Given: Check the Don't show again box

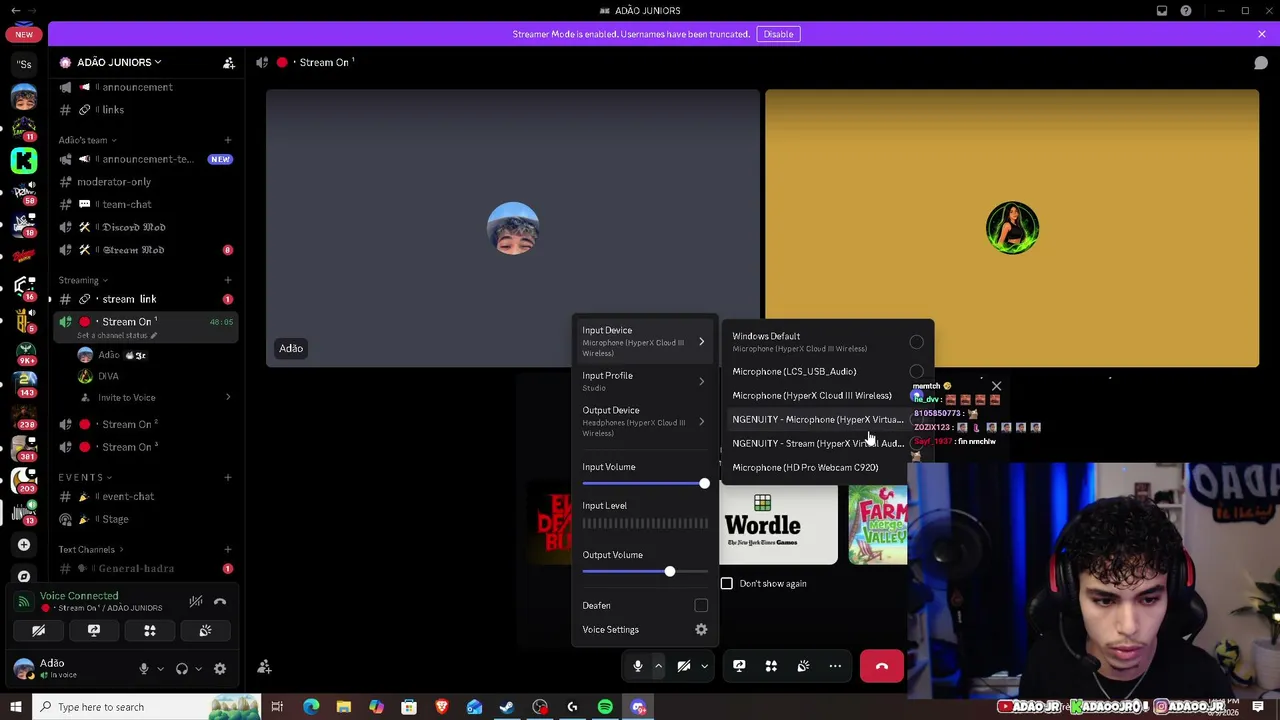Looking at the screenshot, I should [727, 583].
